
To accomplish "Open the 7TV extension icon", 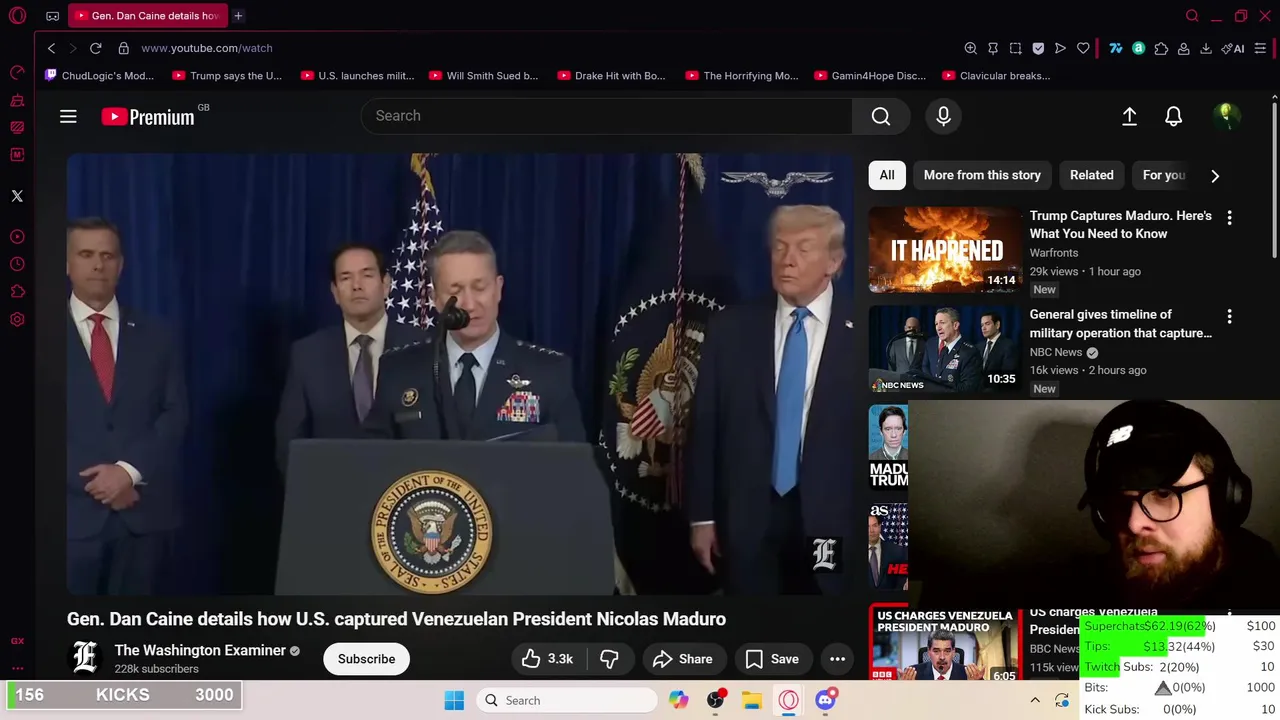I will click(x=1116, y=48).
